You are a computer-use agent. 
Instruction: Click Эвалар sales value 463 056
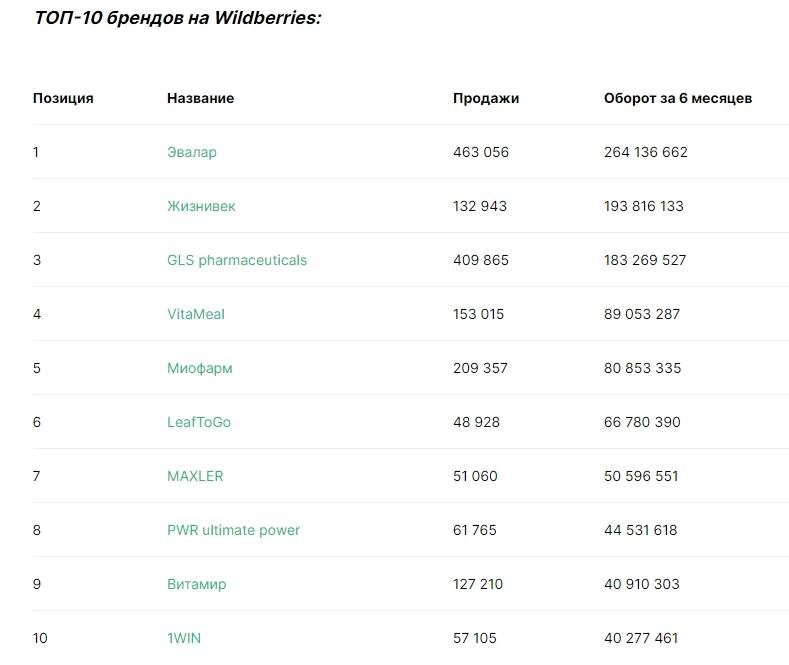coord(481,152)
